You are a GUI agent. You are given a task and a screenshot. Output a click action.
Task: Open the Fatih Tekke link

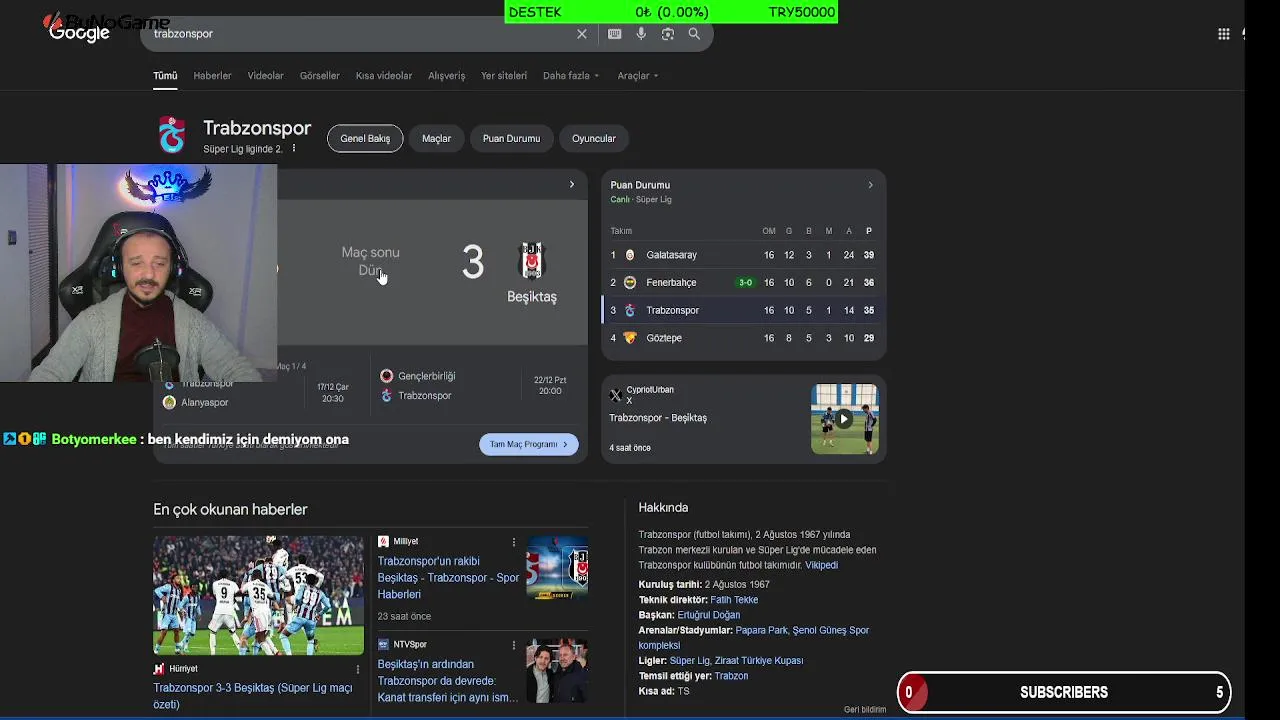734,600
